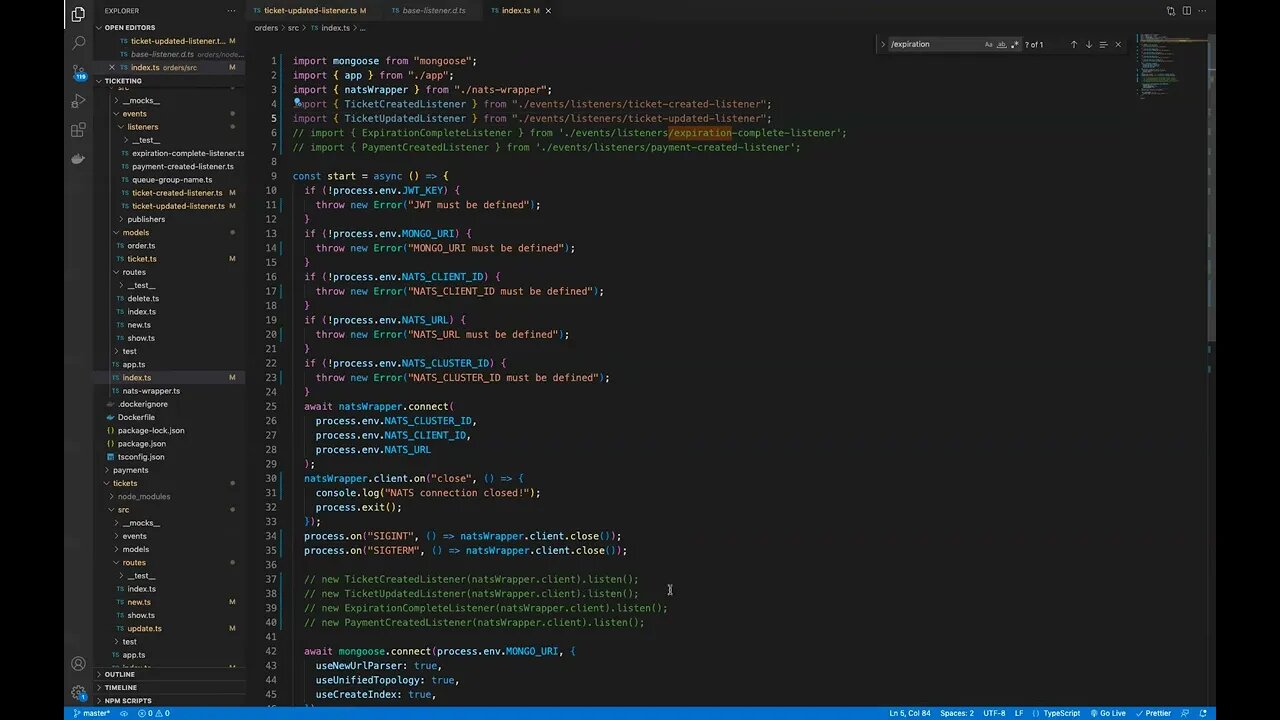Open package-lock.json file

151,430
